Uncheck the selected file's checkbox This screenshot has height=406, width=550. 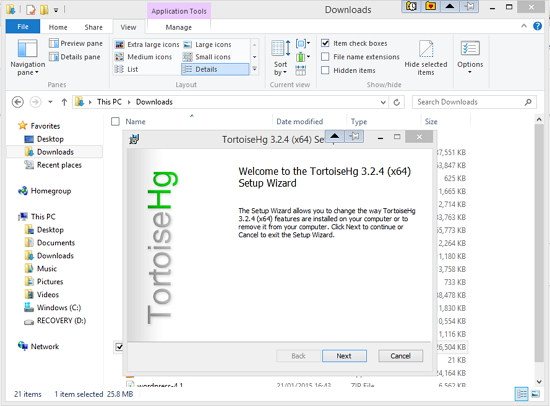[x=119, y=347]
